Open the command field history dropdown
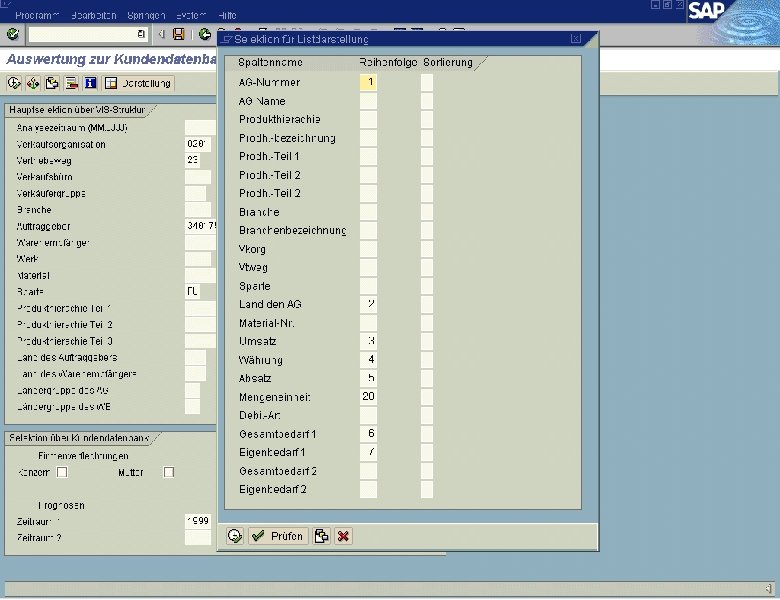 141,34
